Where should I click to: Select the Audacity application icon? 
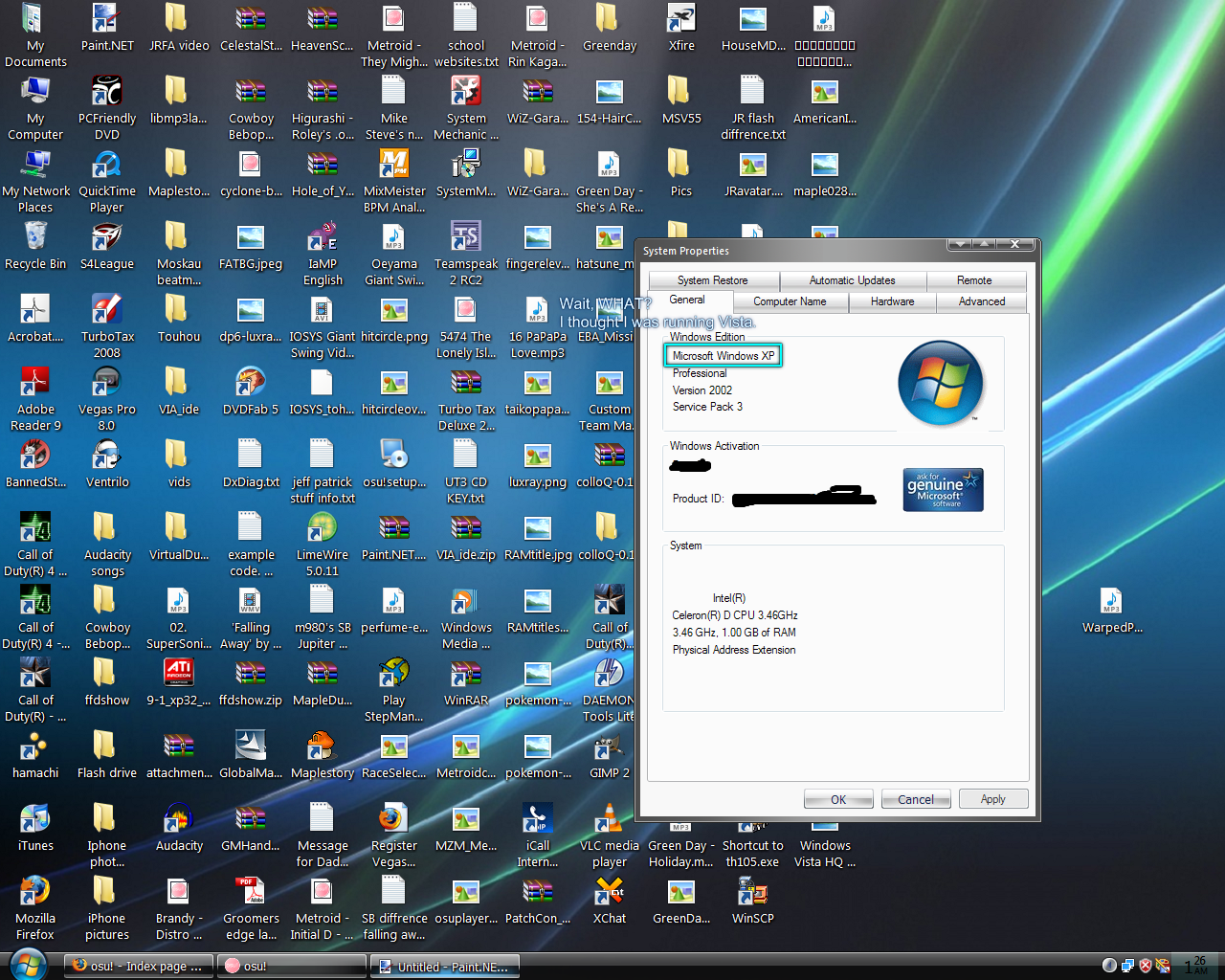coord(179,828)
